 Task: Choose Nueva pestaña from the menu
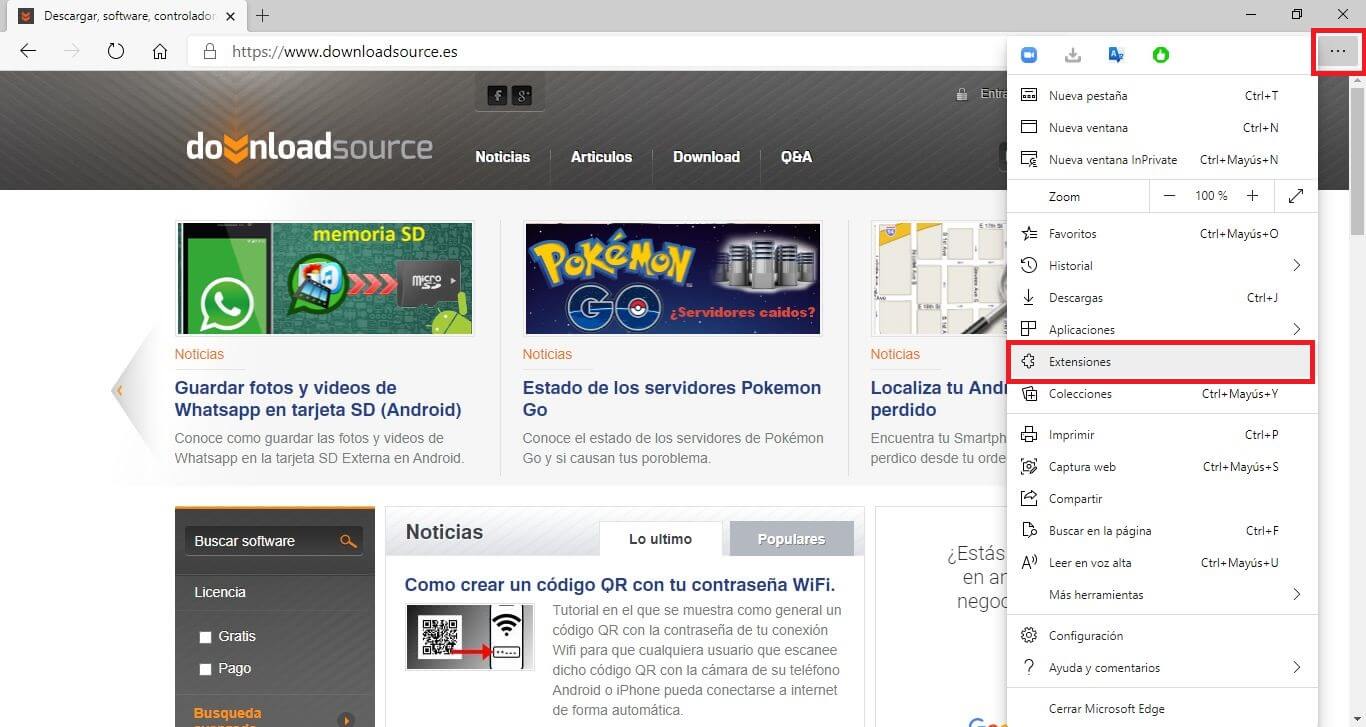click(x=1162, y=96)
